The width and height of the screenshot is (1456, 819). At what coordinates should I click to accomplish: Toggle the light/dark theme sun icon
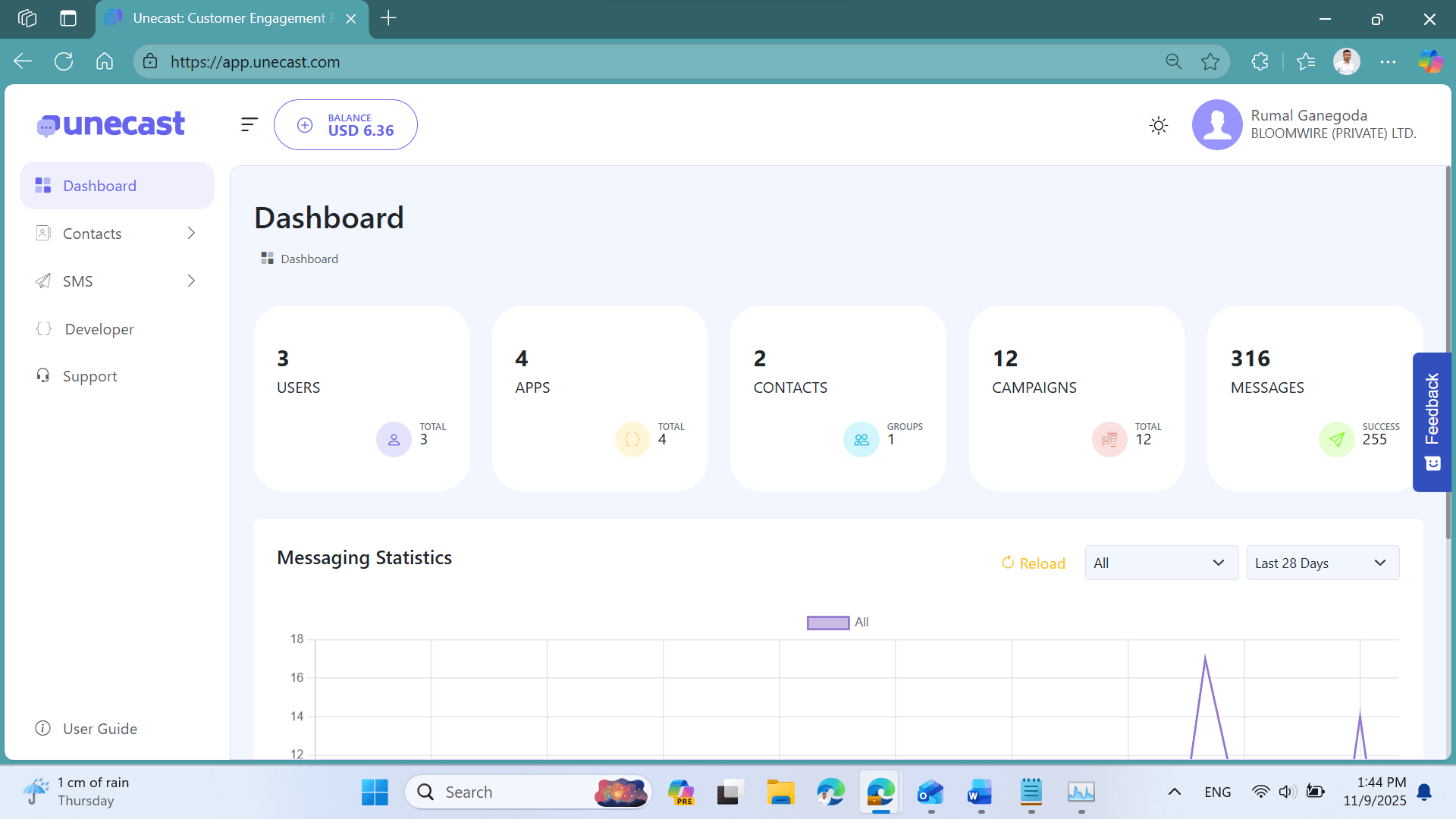coord(1158,125)
